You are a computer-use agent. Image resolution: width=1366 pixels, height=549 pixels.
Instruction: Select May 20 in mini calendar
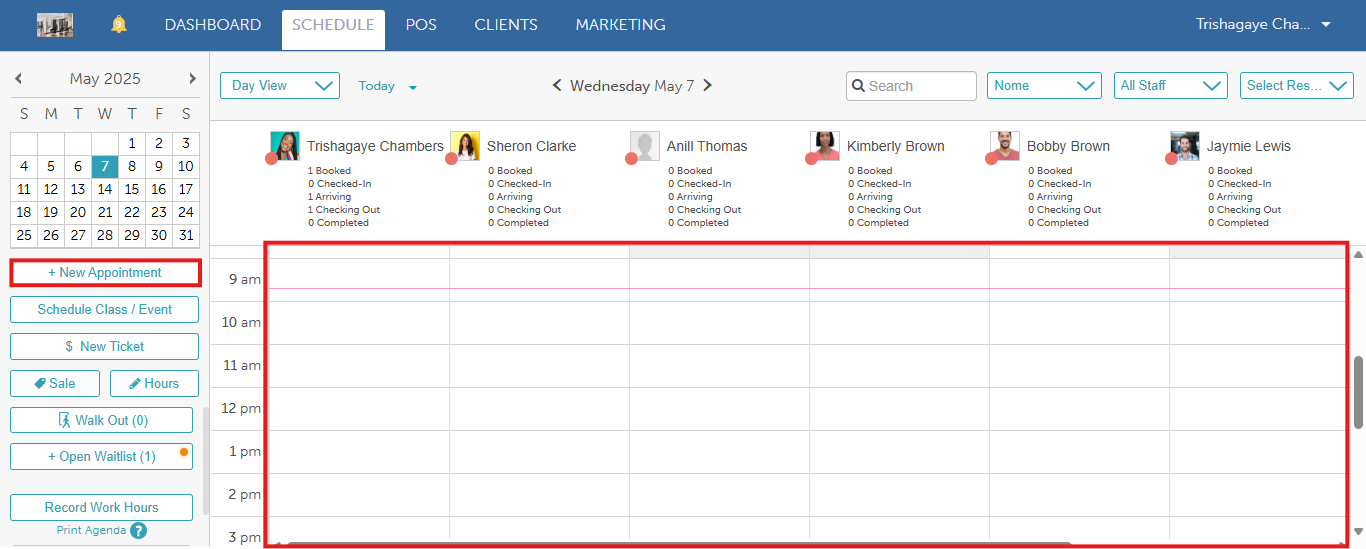[x=78, y=212]
